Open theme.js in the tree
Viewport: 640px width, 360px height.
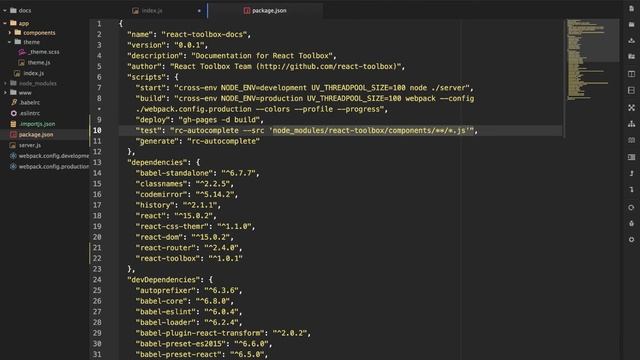(x=39, y=62)
